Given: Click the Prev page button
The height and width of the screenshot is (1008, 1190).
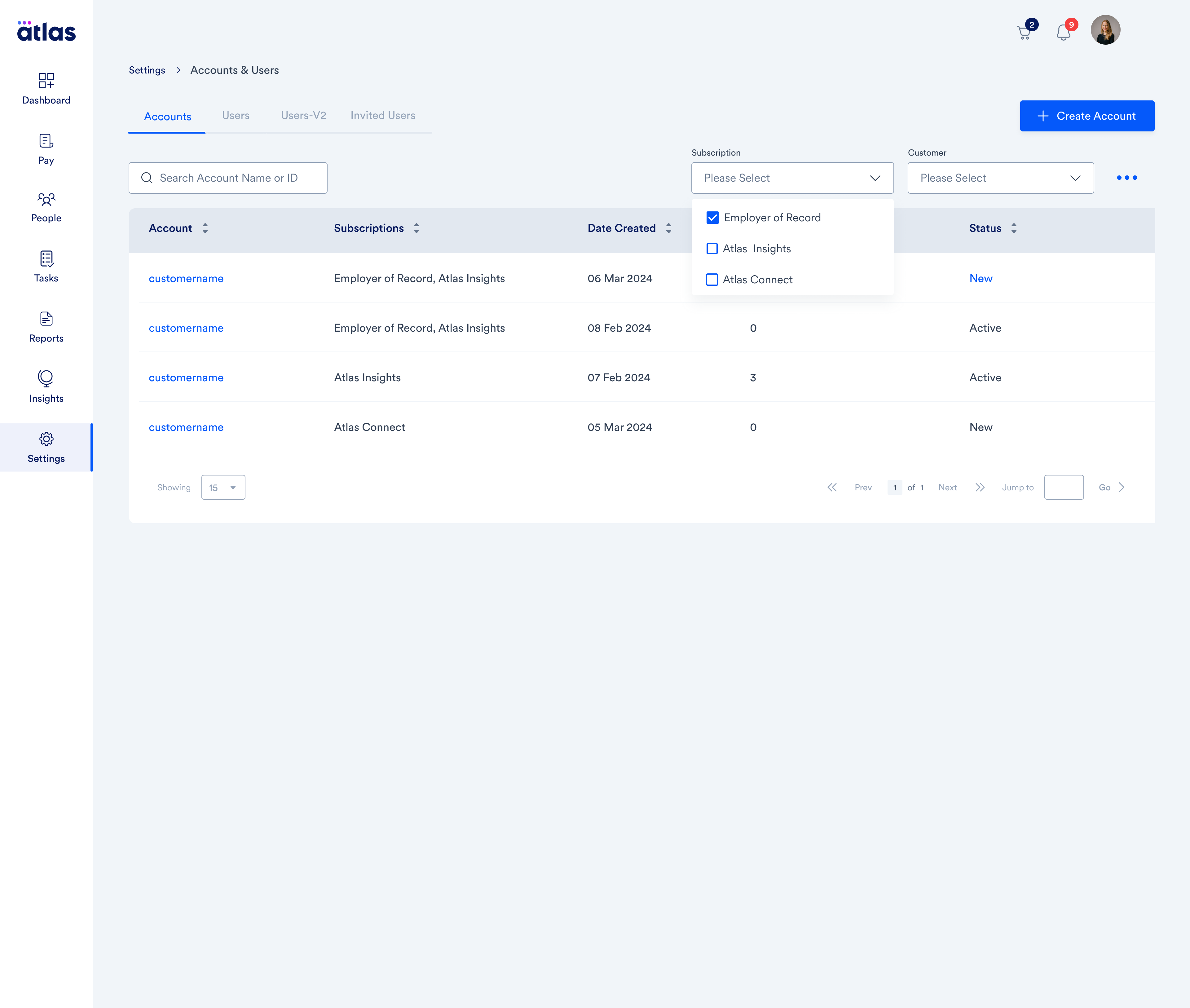Looking at the screenshot, I should 863,488.
